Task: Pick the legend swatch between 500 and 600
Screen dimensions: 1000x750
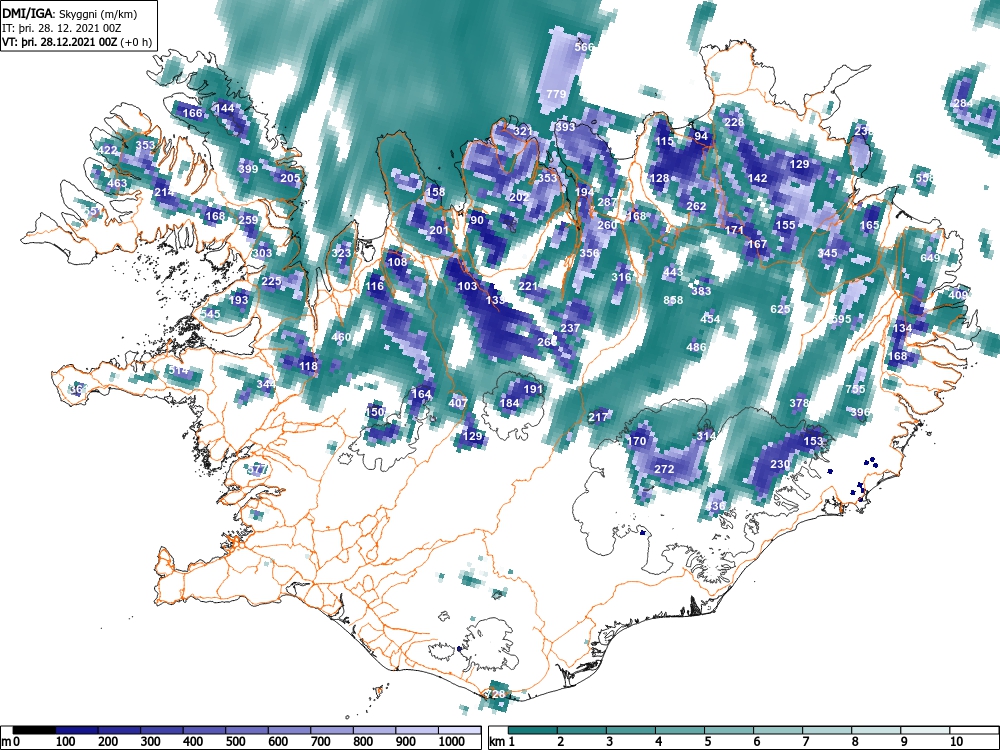Action: [x=247, y=730]
